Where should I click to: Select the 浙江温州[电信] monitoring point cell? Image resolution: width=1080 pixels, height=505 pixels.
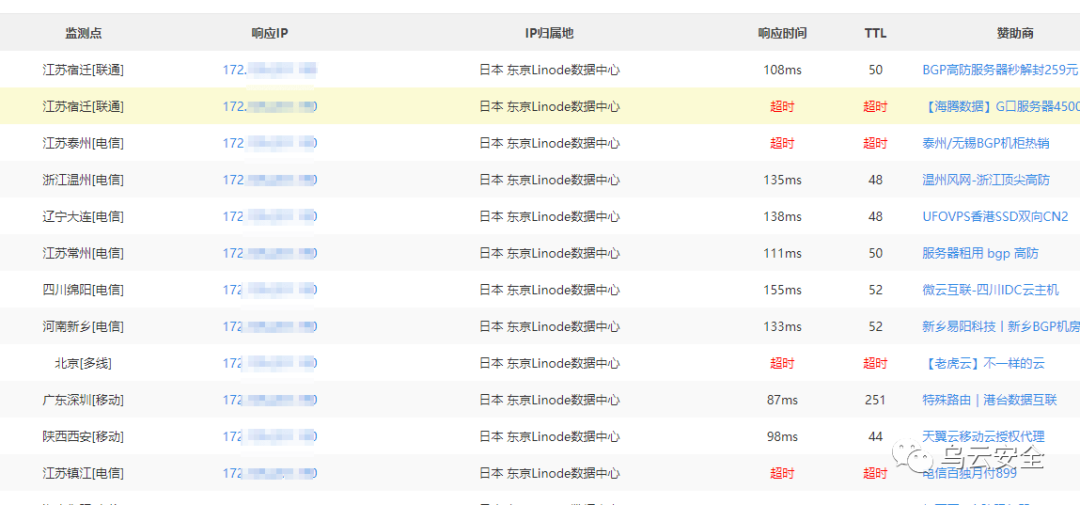coord(83,180)
